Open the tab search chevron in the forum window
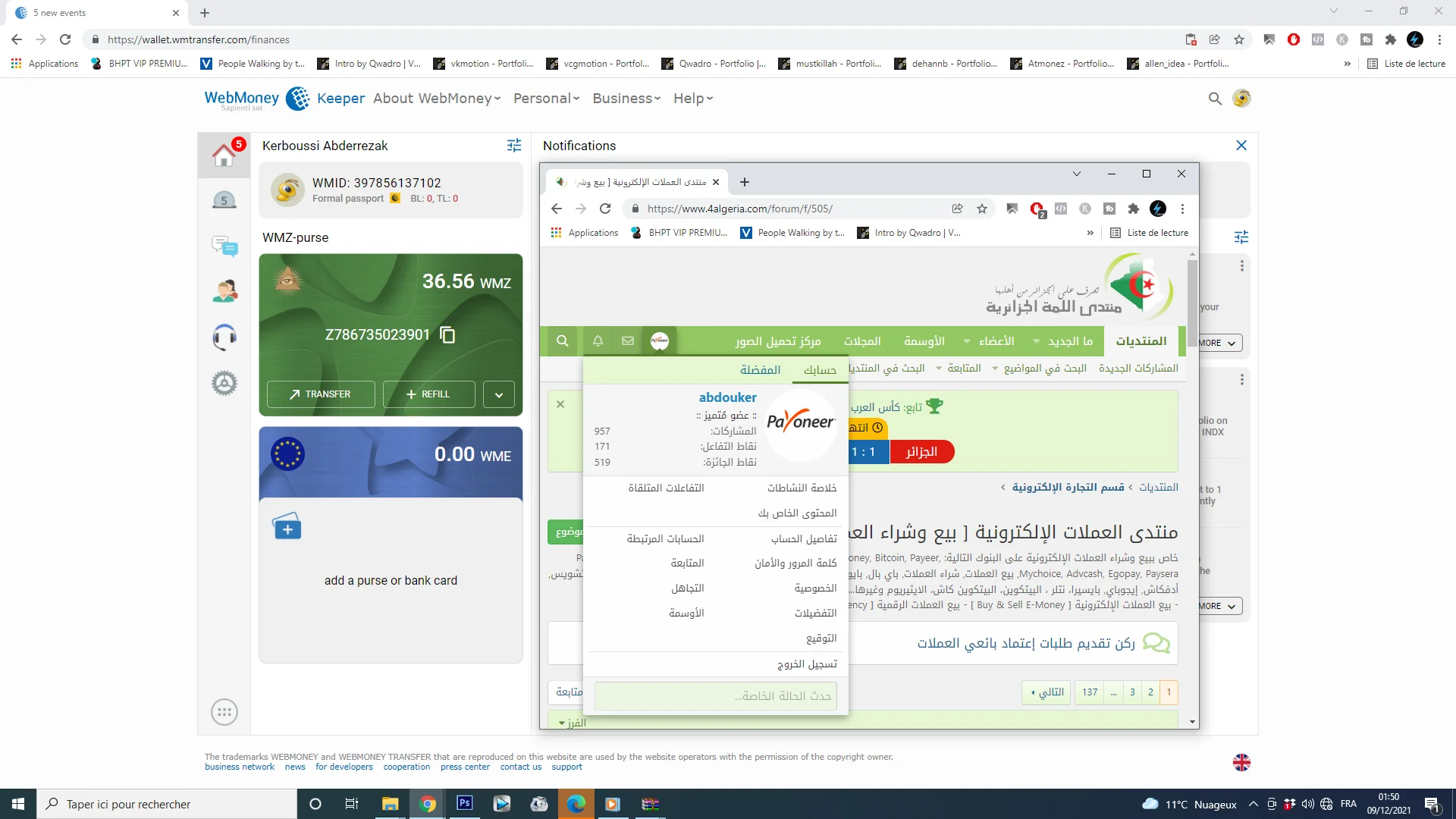 coord(1076,174)
